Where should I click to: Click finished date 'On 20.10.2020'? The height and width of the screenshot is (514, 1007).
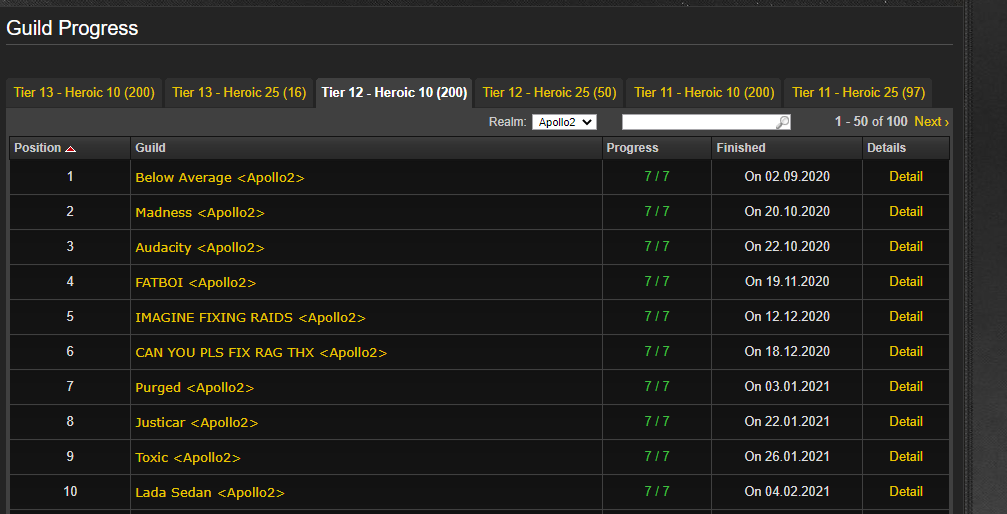click(x=787, y=211)
